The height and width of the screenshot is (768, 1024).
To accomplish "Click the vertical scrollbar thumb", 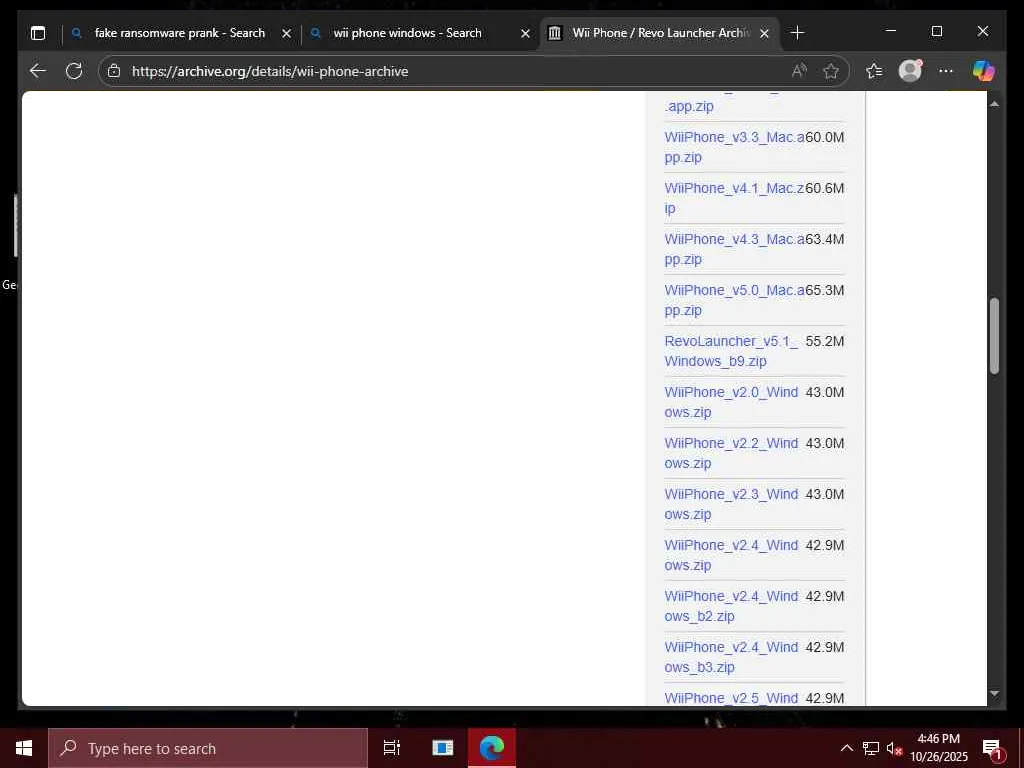I will click(994, 336).
